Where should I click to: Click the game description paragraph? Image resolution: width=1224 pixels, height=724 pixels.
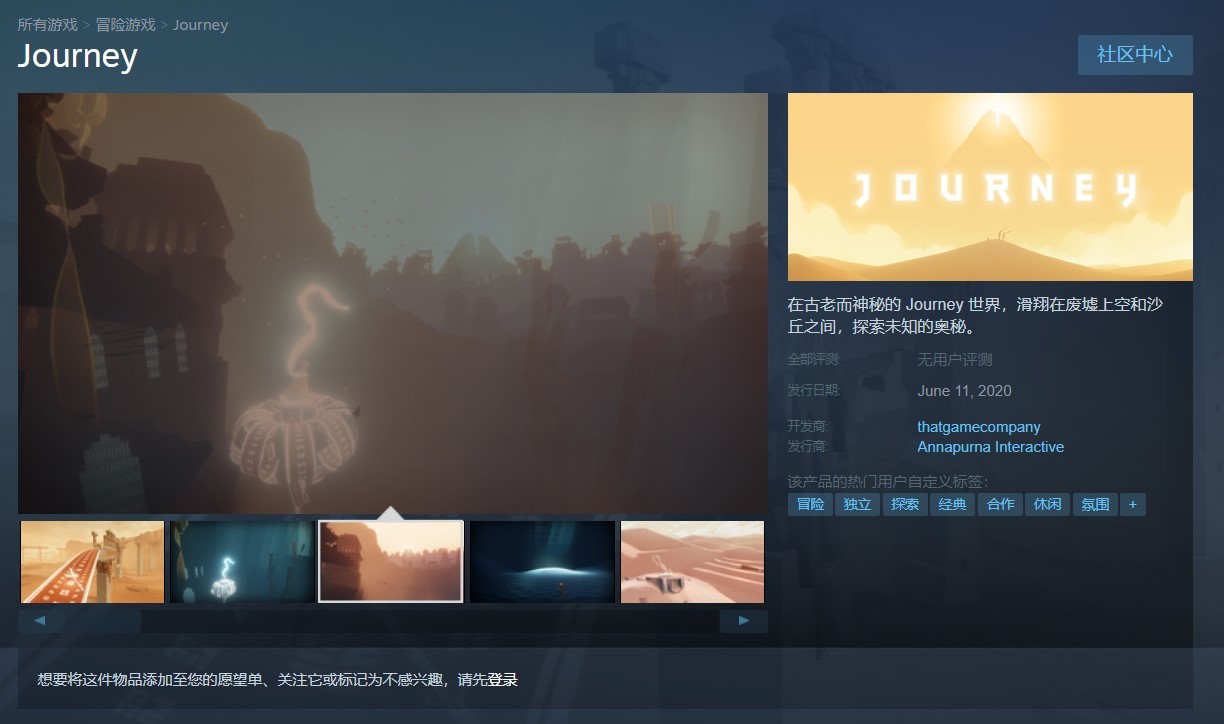(976, 315)
